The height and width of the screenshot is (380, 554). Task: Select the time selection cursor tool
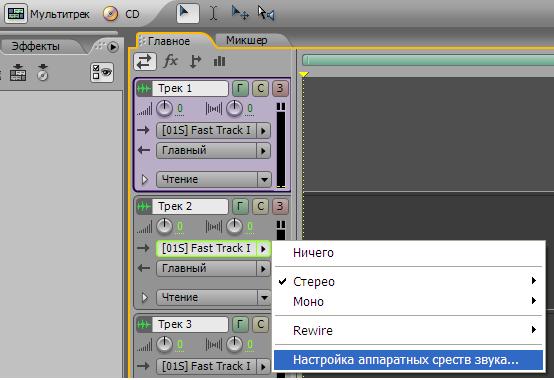(213, 14)
